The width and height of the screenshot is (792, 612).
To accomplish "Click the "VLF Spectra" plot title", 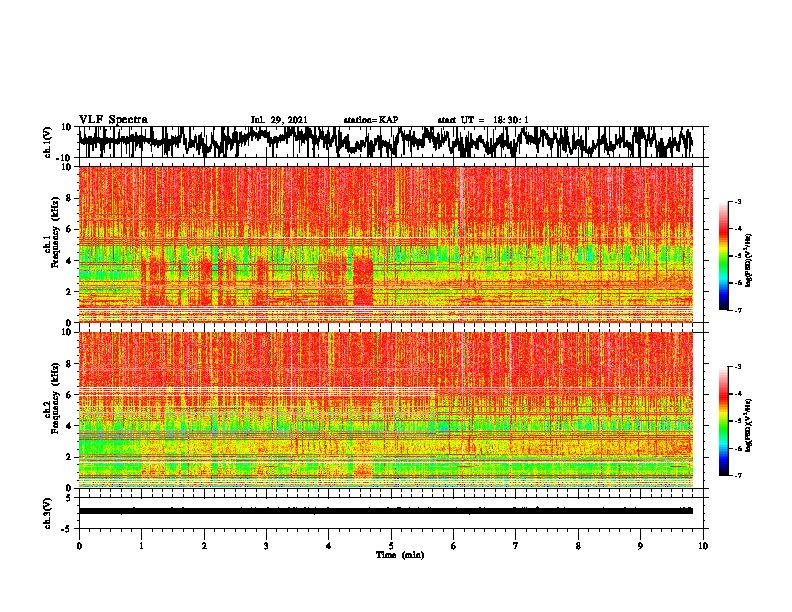I will 113,120.
